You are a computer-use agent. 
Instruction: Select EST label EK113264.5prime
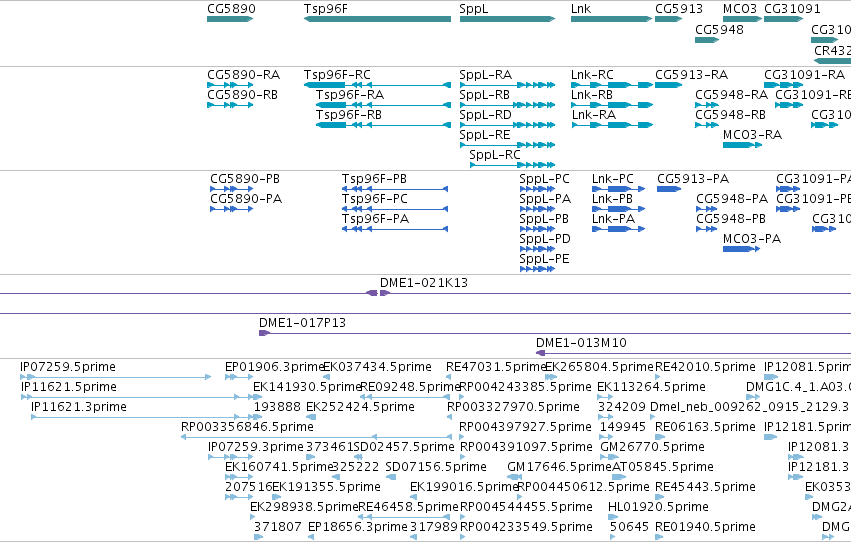coord(651,387)
